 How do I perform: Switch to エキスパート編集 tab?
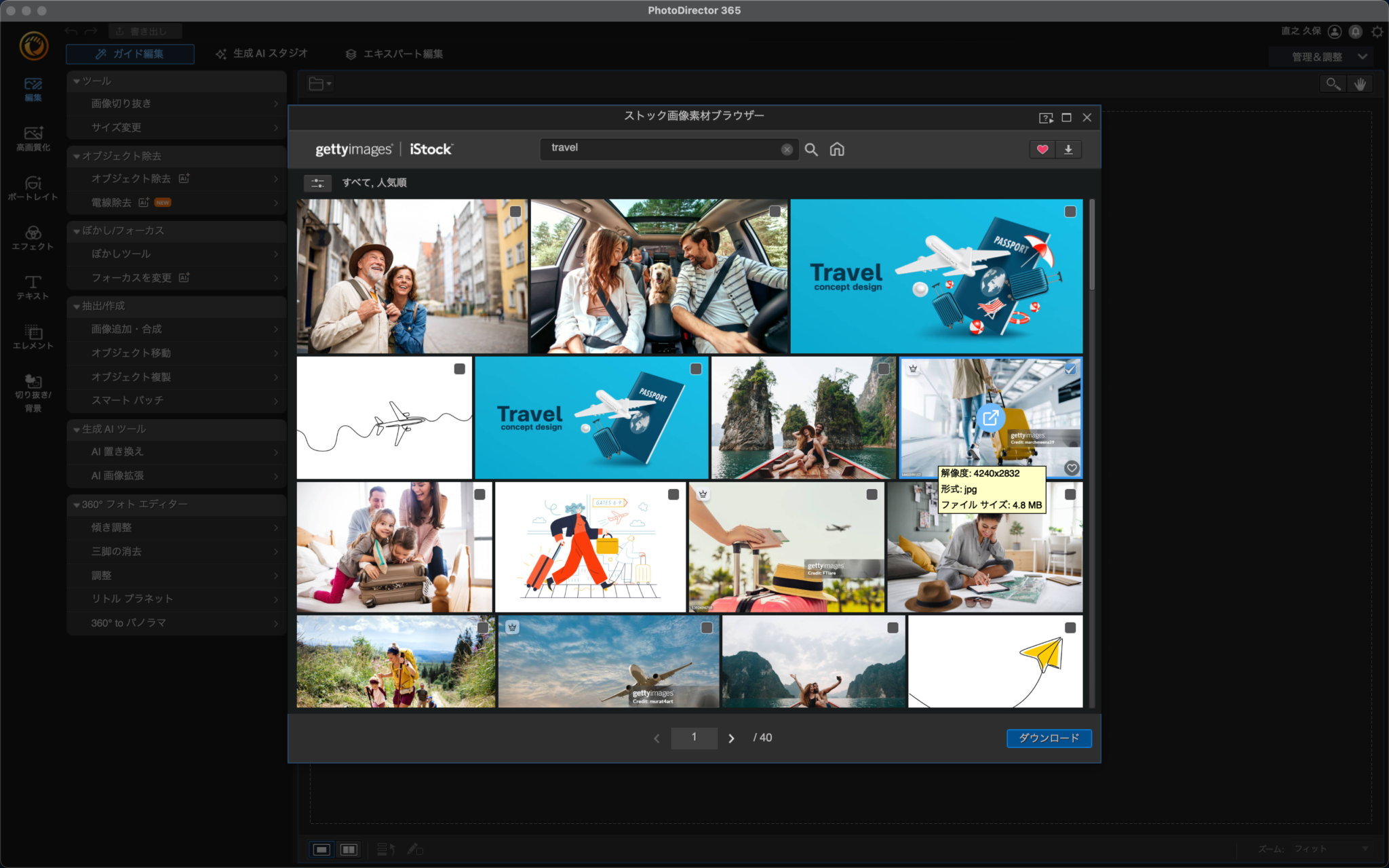394,54
